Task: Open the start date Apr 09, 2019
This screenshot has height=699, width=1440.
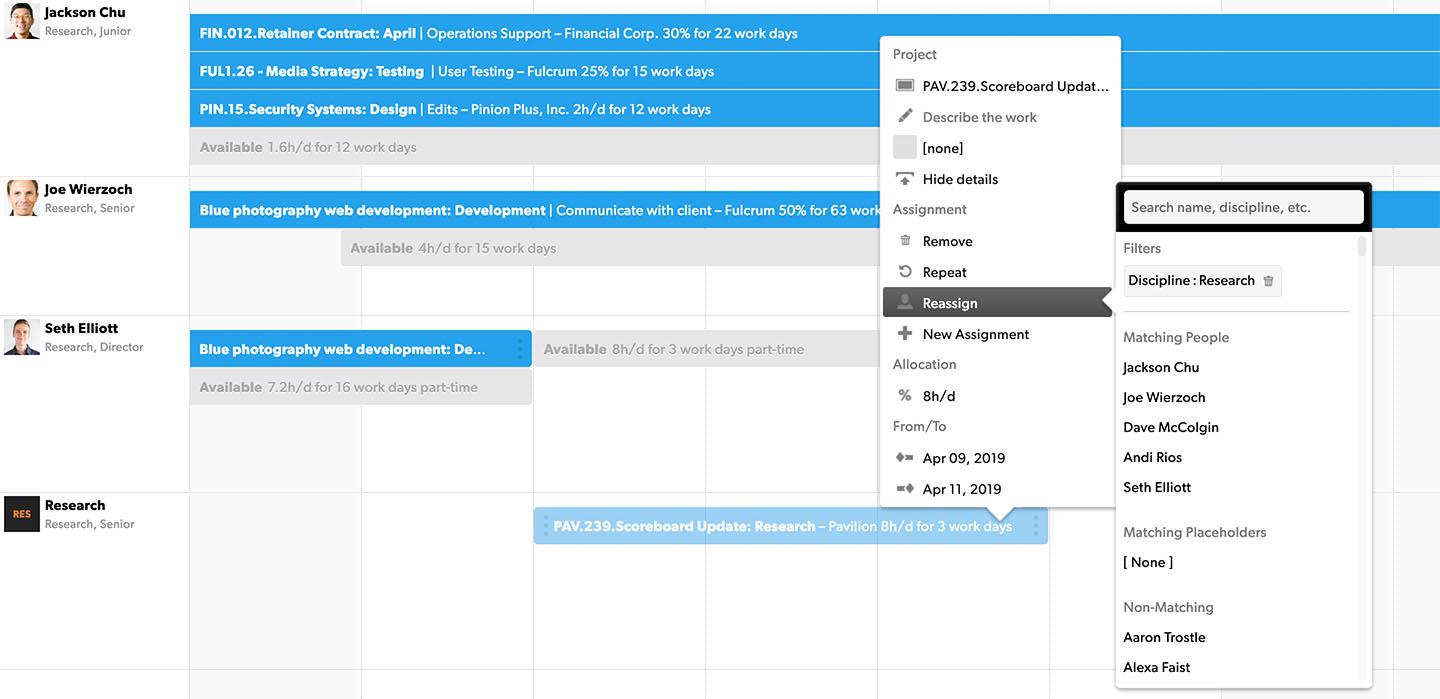Action: 963,458
